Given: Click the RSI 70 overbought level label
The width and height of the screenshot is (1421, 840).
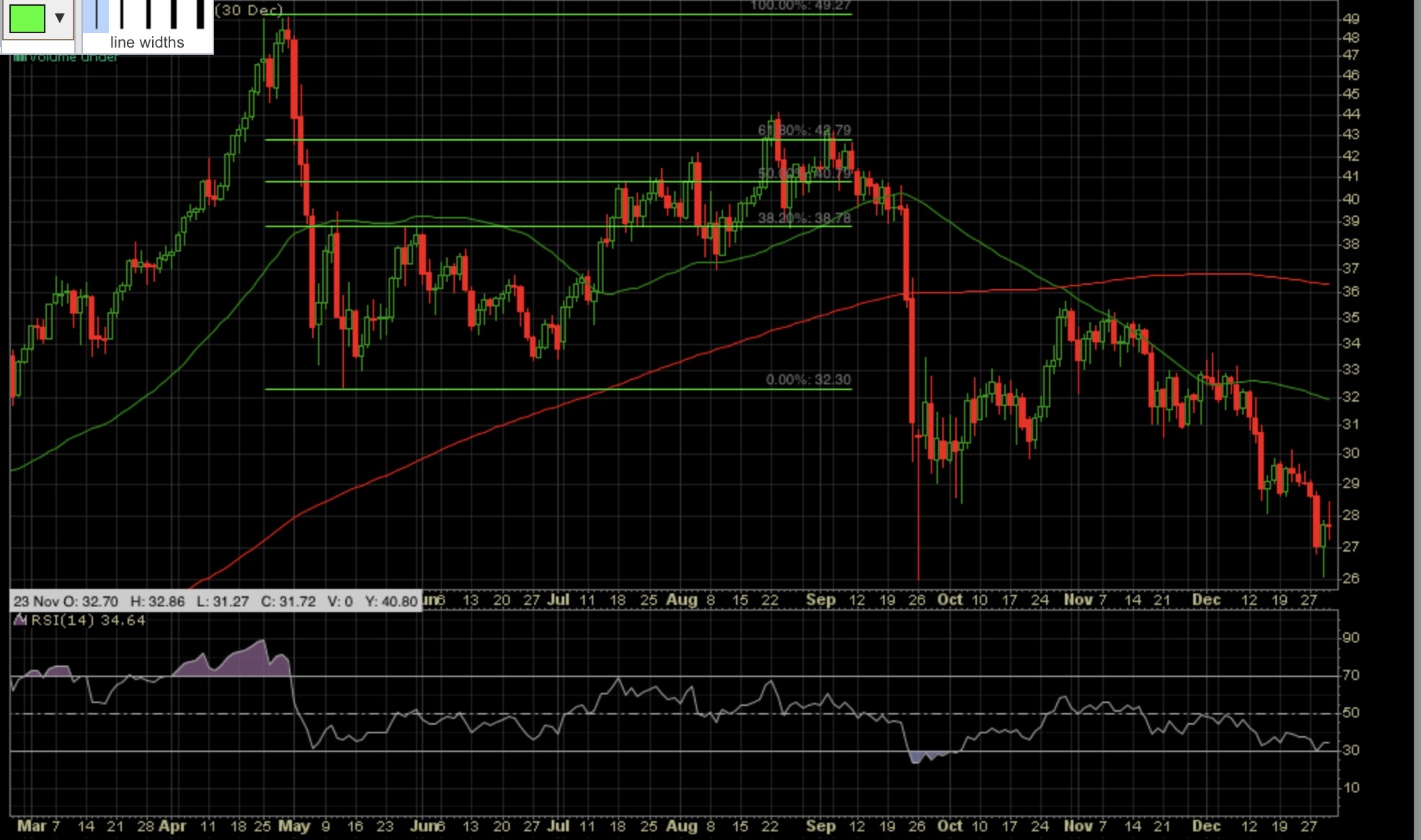Looking at the screenshot, I should 1350,675.
